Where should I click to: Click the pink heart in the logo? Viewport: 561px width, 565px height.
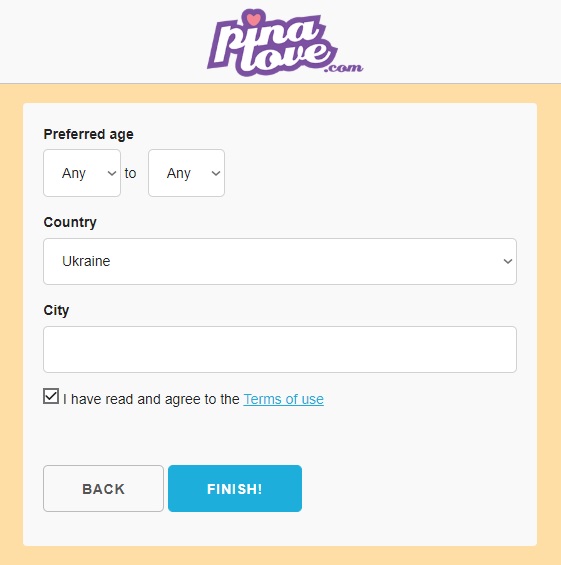253,19
